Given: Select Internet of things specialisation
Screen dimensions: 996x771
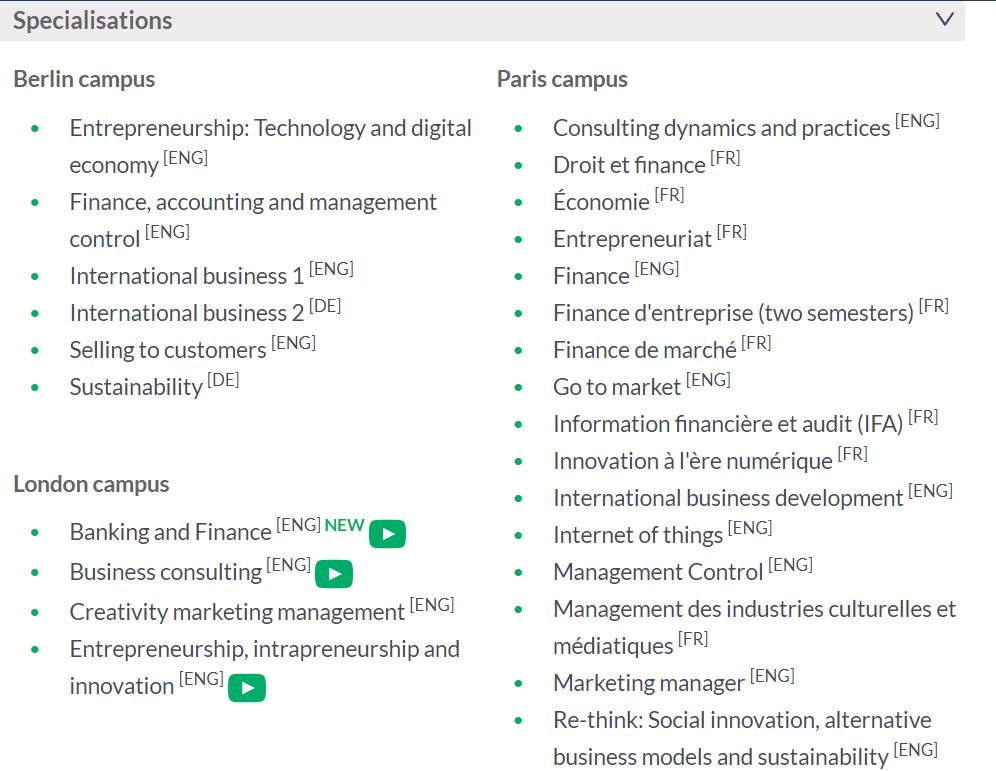Looking at the screenshot, I should tap(638, 535).
